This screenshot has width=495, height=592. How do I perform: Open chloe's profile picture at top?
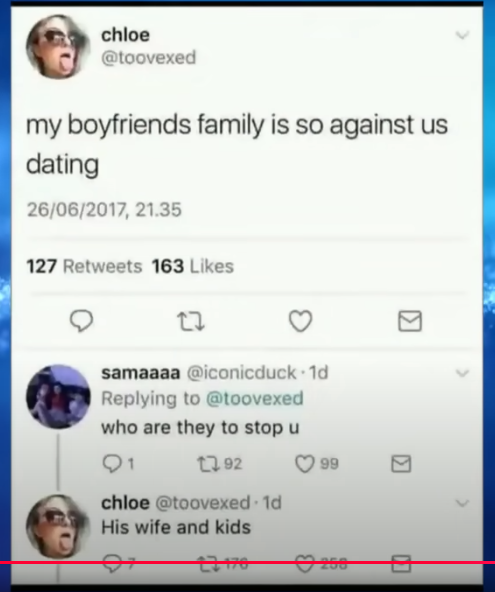(58, 47)
